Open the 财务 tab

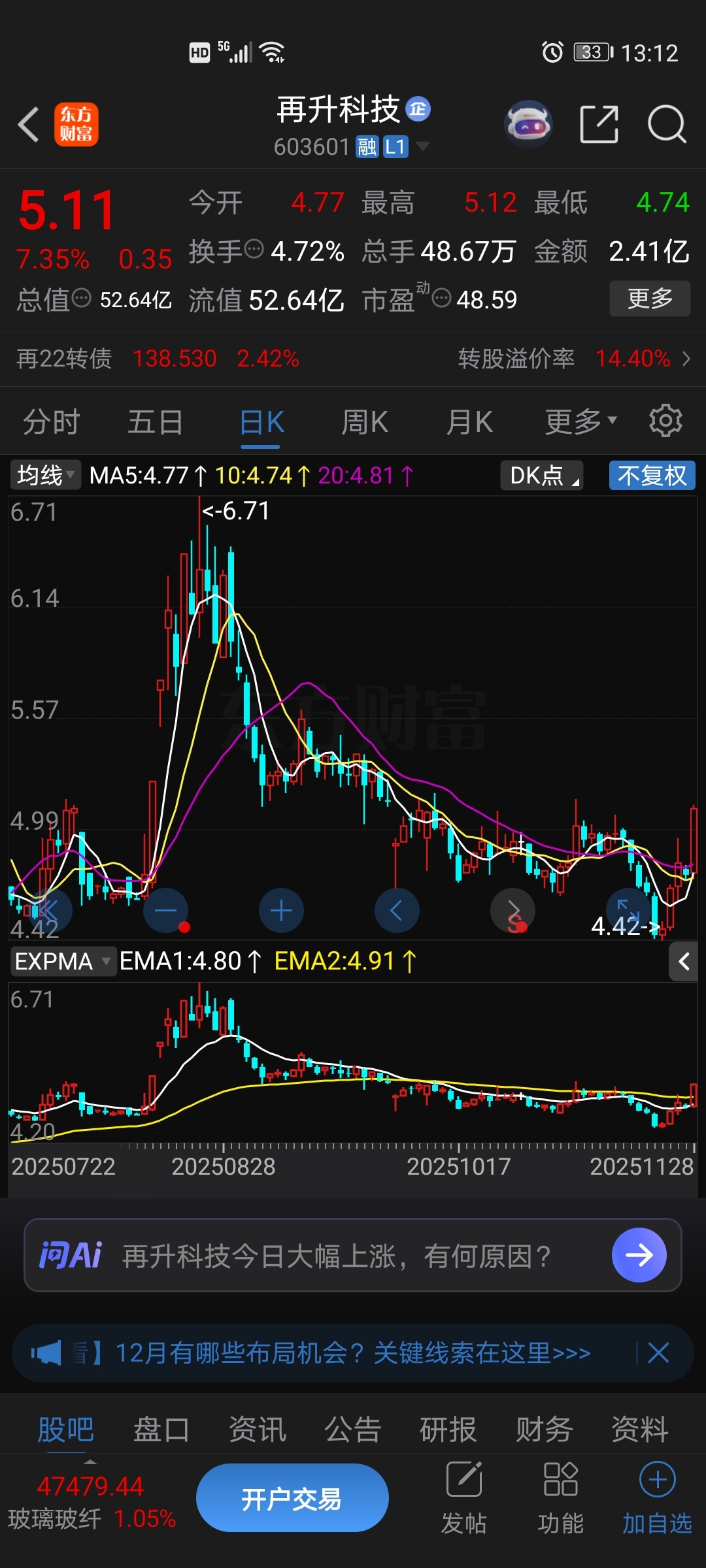[544, 1429]
